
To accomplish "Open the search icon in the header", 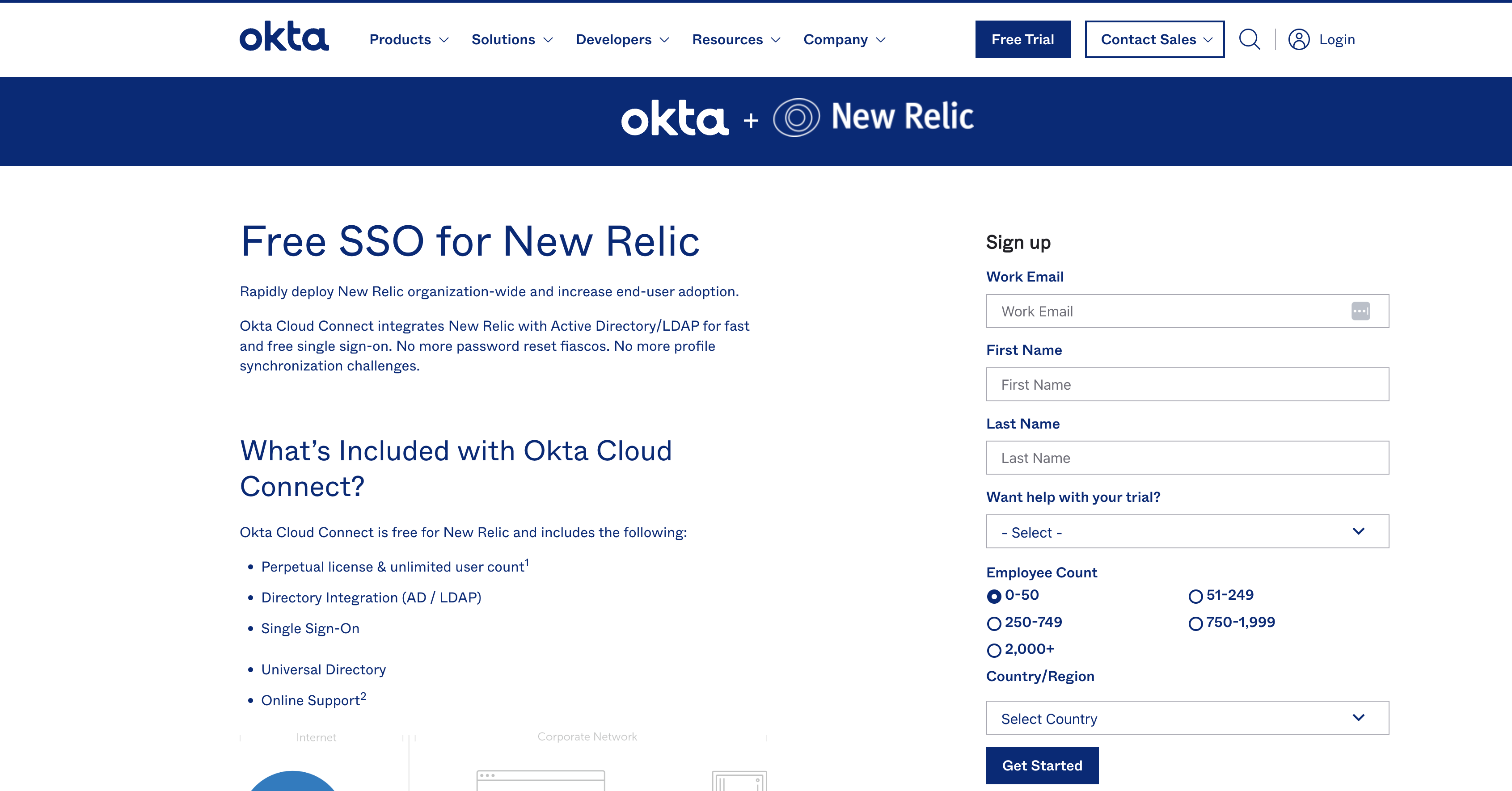I will [x=1250, y=39].
